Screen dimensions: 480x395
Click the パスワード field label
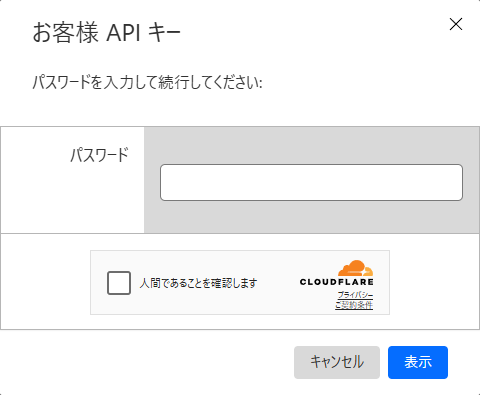click(99, 155)
